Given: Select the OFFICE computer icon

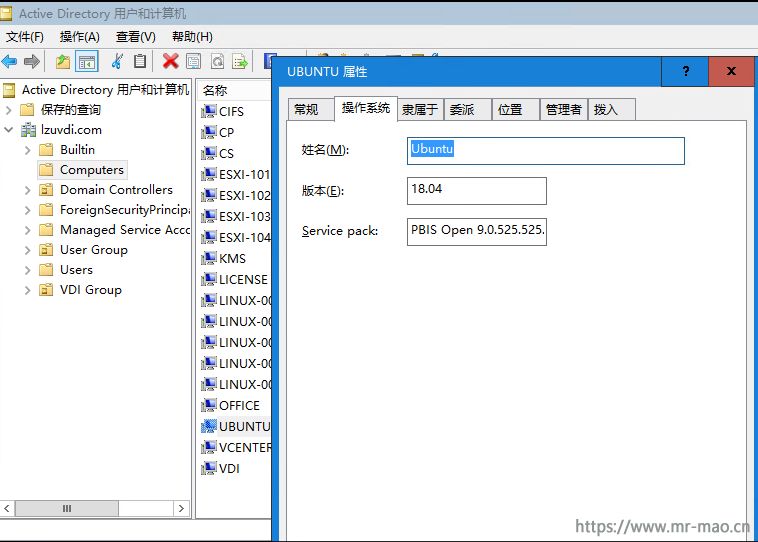Looking at the screenshot, I should tap(208, 405).
